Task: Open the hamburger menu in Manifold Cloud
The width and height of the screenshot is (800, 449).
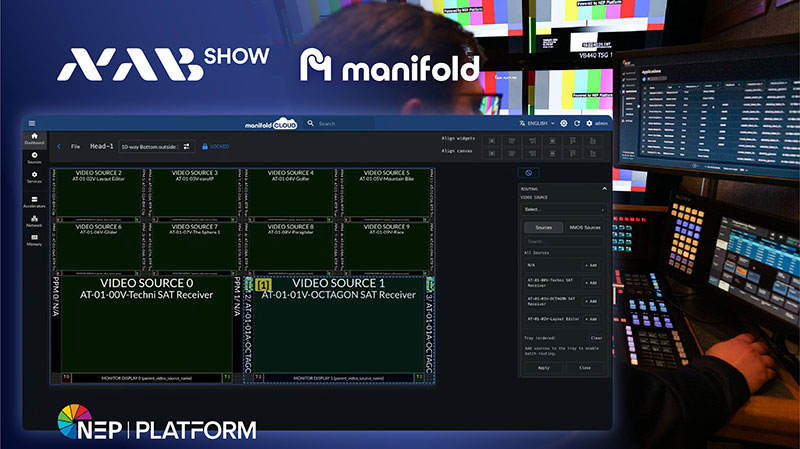Action: click(32, 123)
